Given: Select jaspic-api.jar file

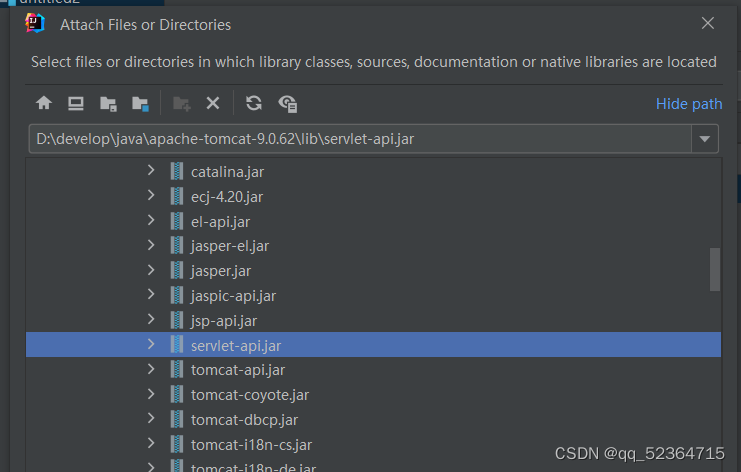Looking at the screenshot, I should pos(233,296).
